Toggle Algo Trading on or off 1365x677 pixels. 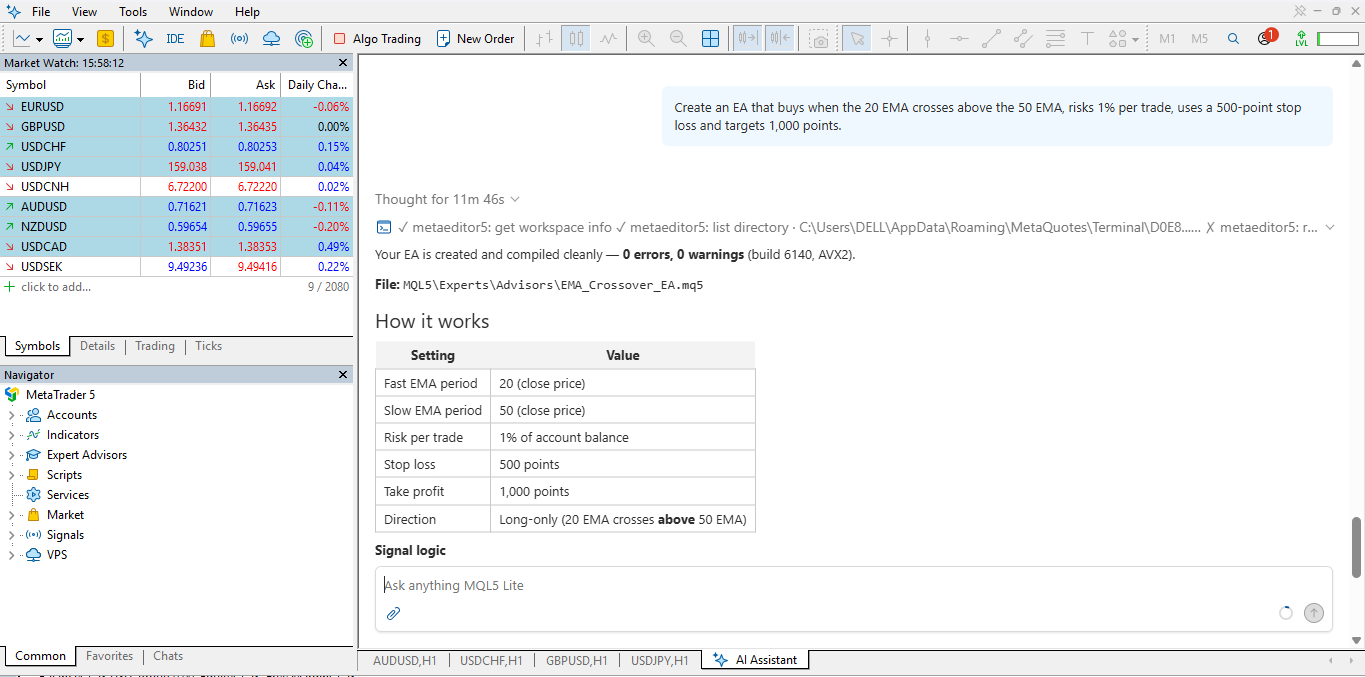376,39
